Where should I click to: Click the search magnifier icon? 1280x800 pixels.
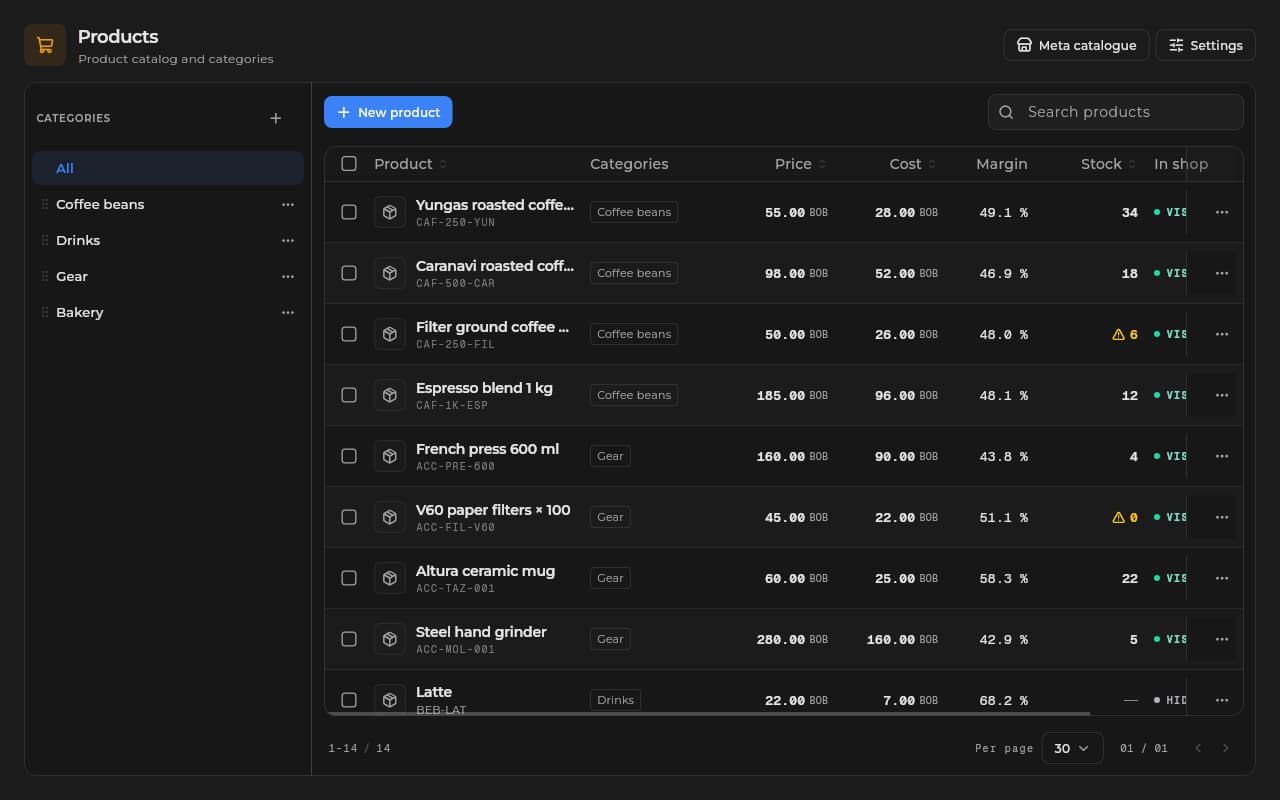[1007, 112]
